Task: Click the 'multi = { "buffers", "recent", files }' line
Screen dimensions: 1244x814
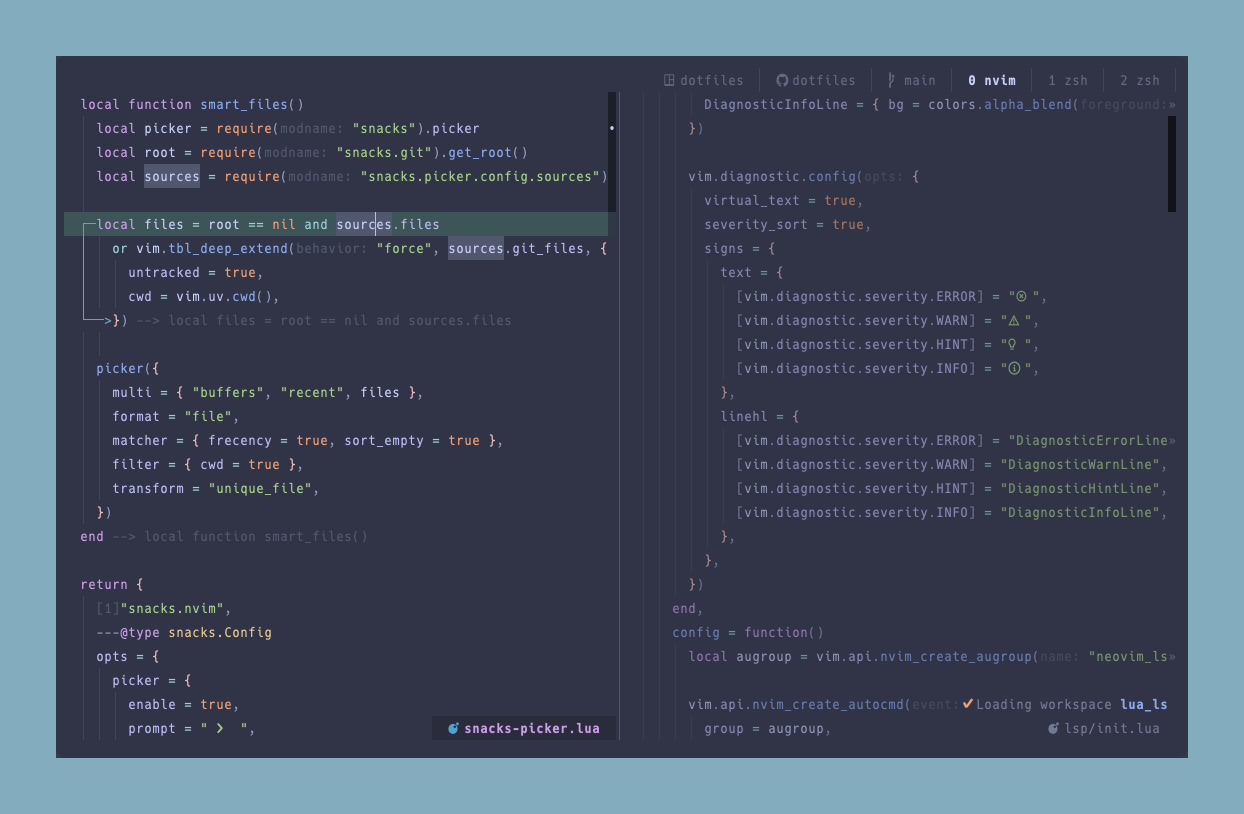Action: click(x=268, y=392)
